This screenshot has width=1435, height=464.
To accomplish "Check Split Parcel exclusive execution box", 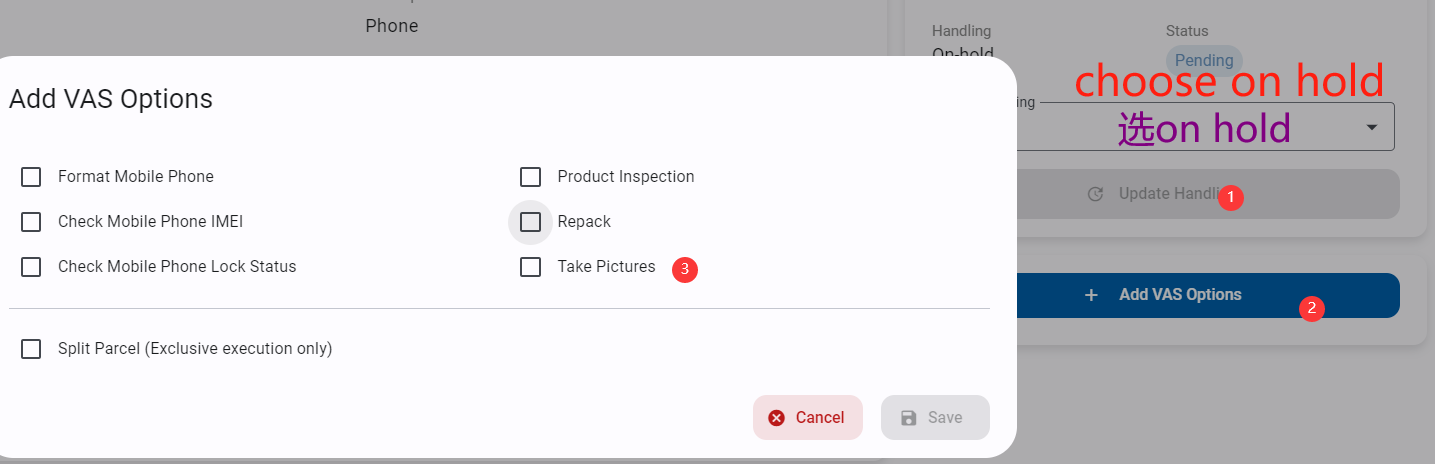I will coord(31,349).
